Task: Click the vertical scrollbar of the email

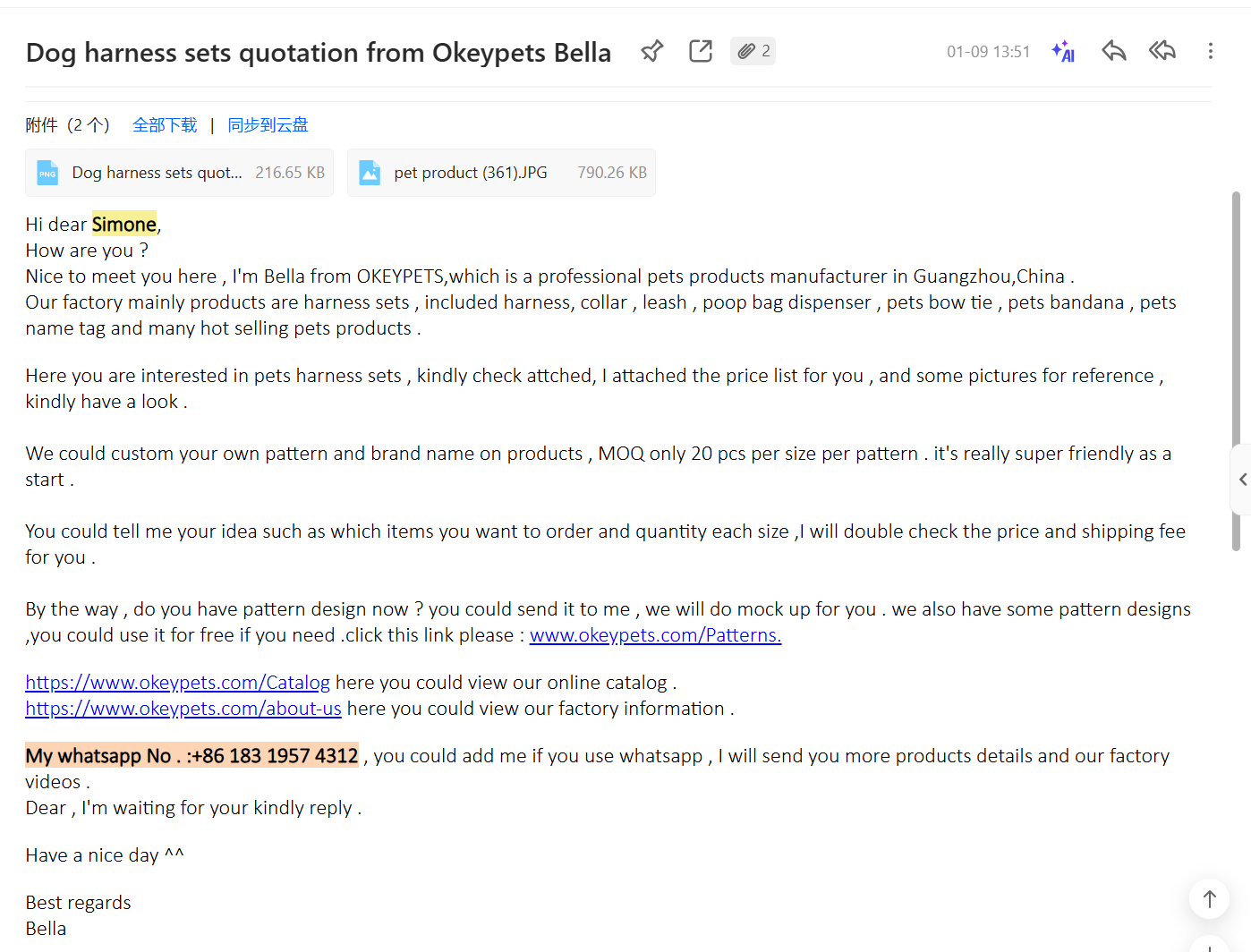Action: click(1236, 358)
